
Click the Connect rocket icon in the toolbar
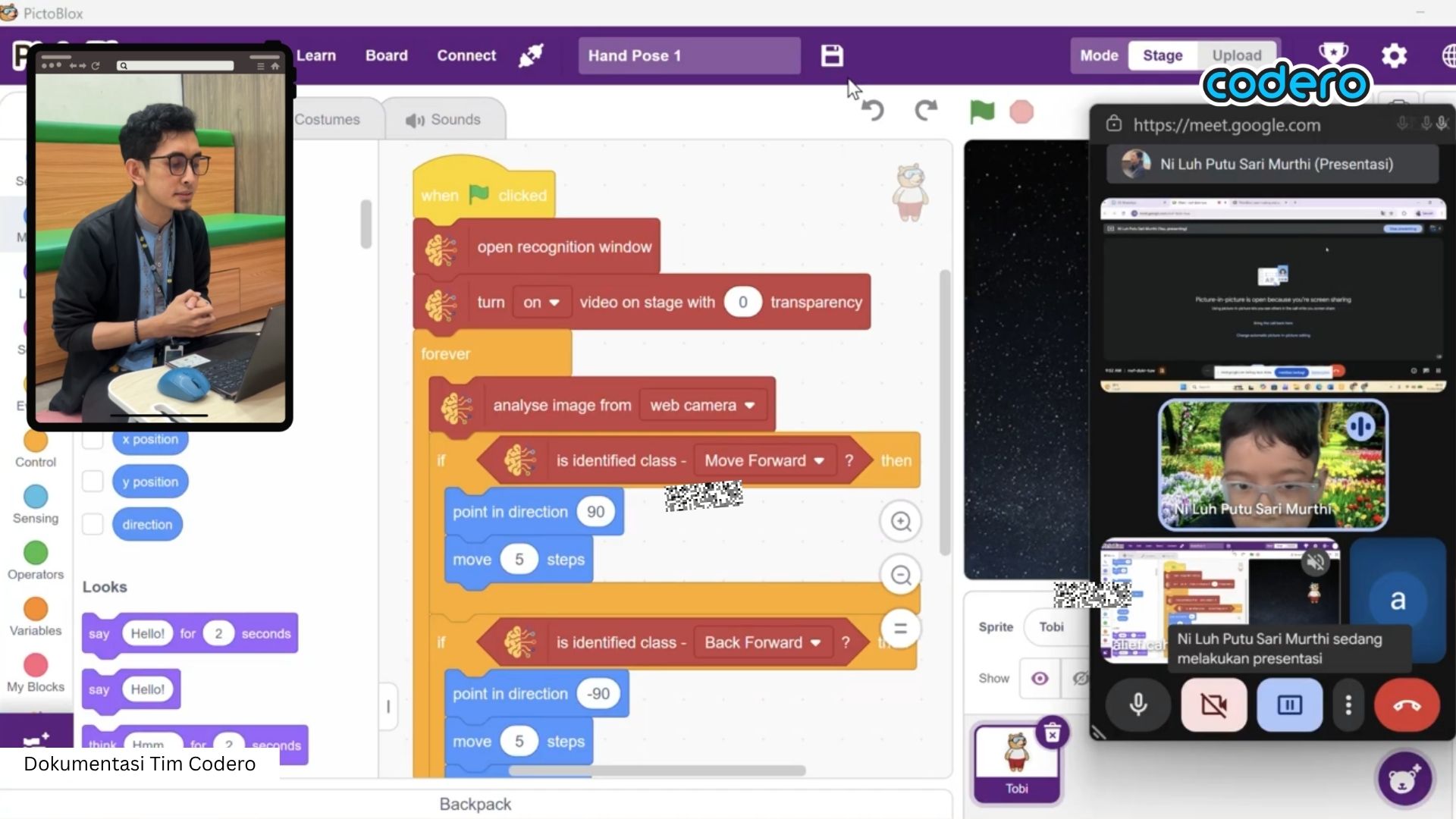point(531,55)
